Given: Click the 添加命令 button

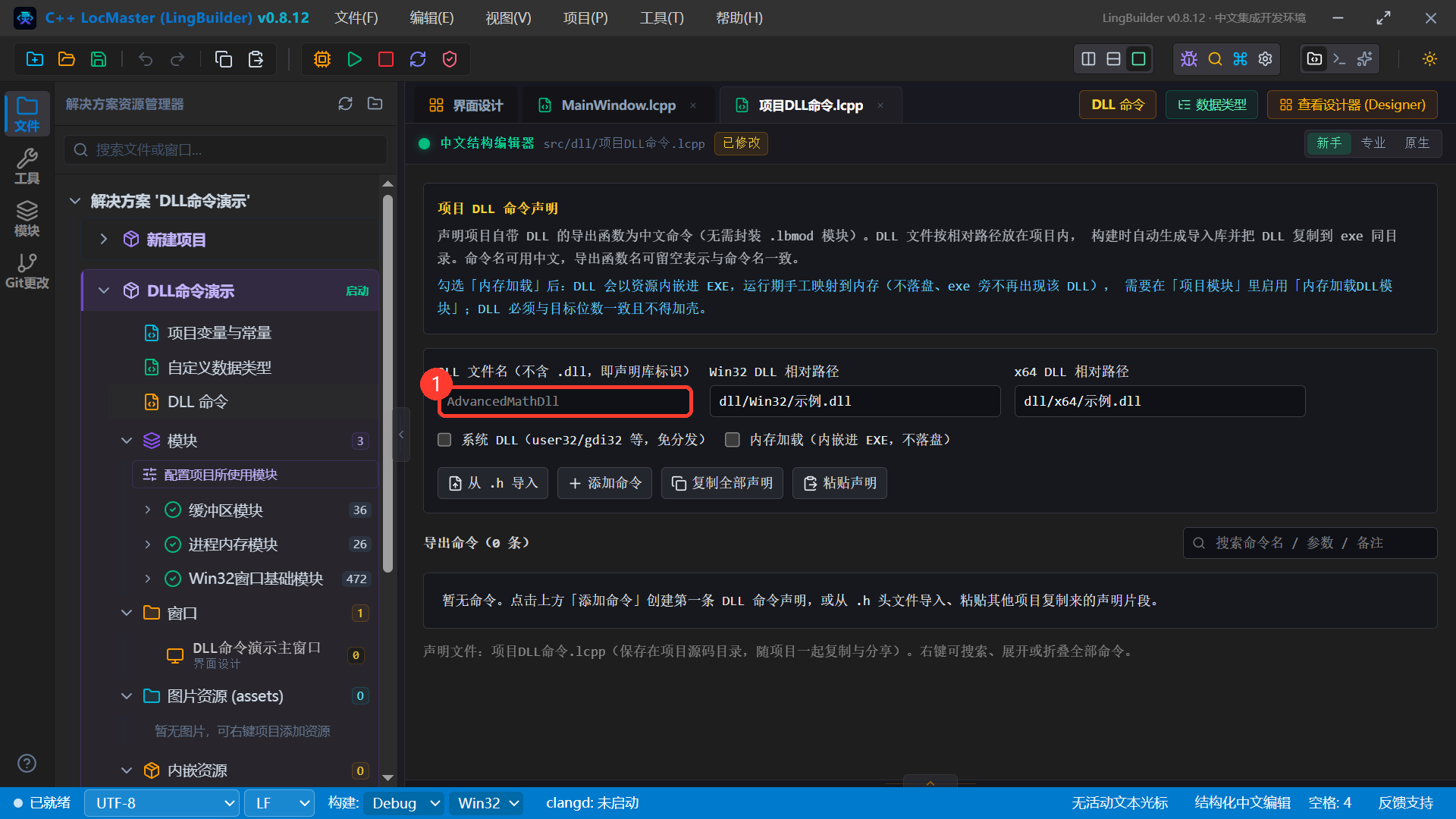Looking at the screenshot, I should tap(604, 483).
